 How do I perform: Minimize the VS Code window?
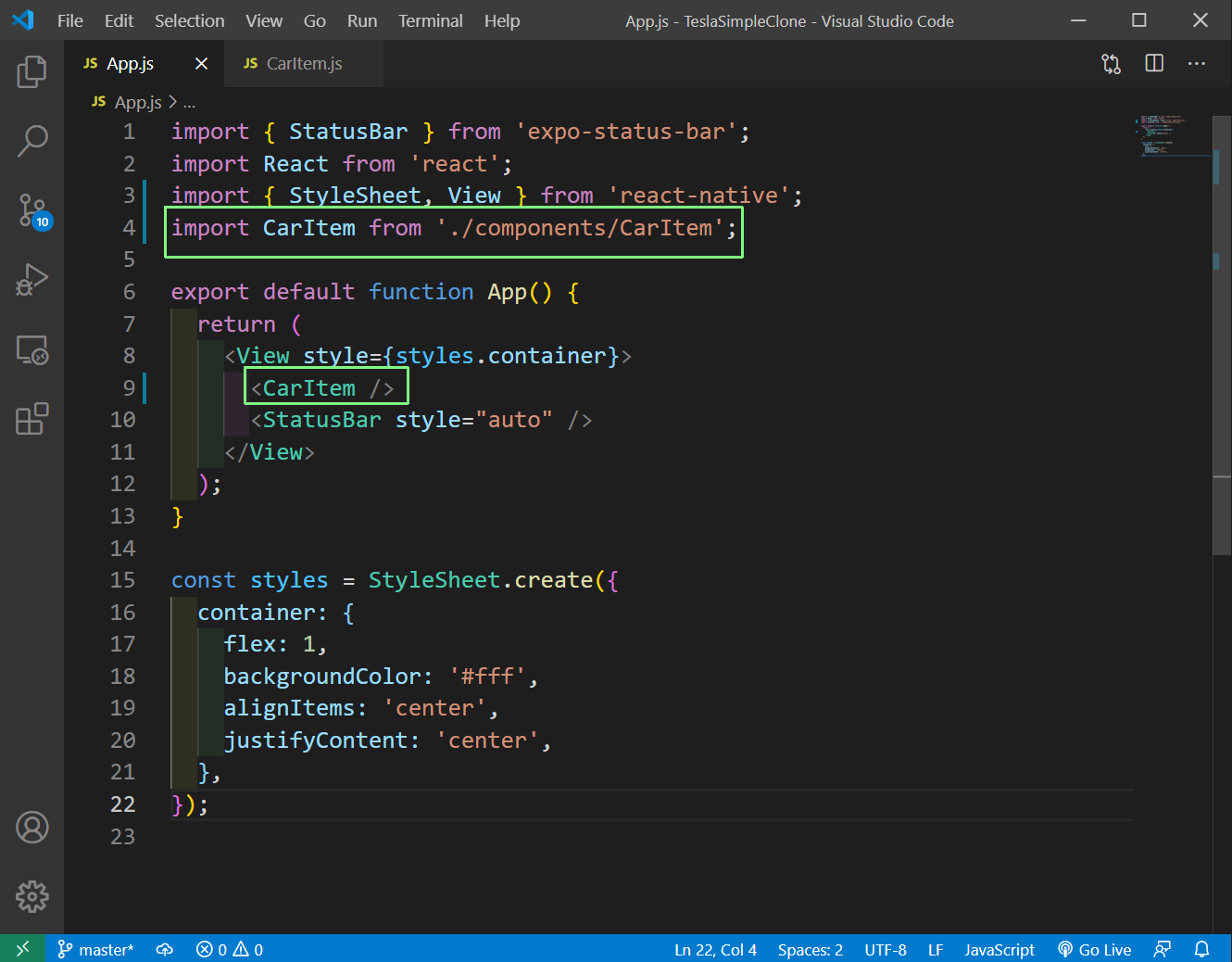(1078, 20)
